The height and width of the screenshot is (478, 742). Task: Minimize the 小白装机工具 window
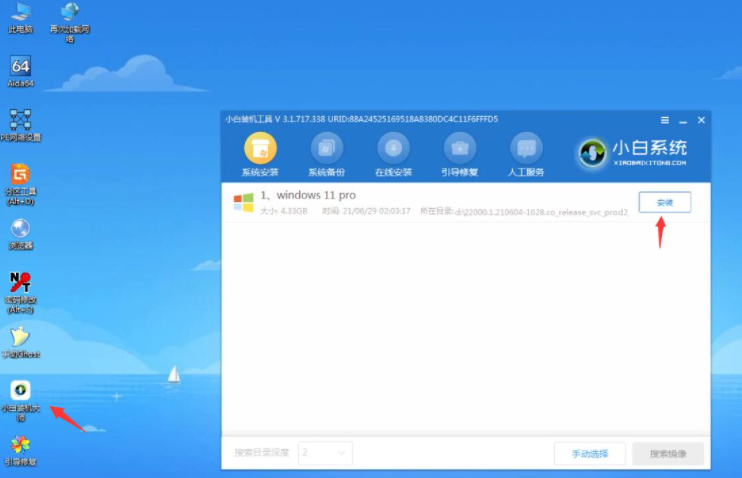pos(683,121)
